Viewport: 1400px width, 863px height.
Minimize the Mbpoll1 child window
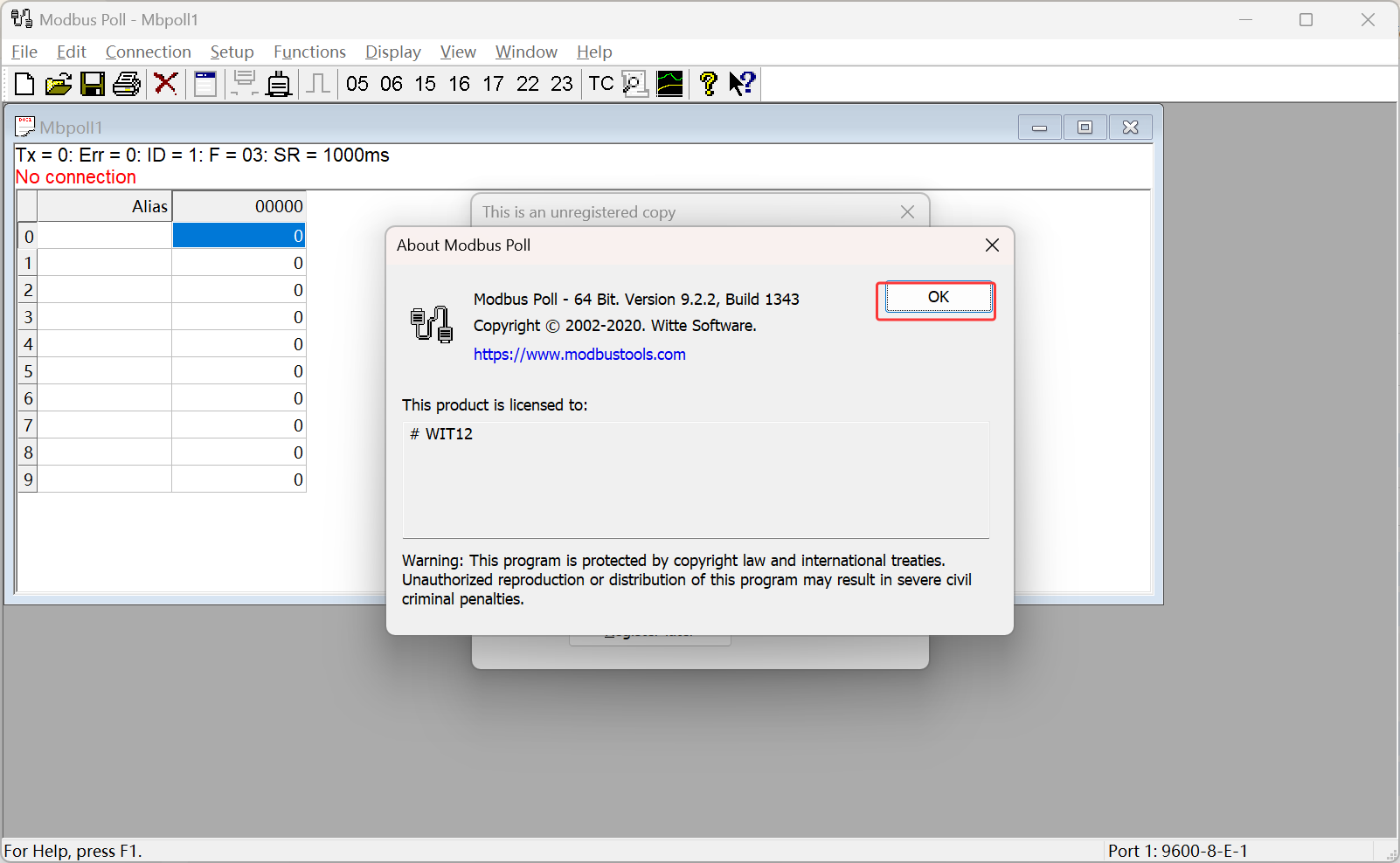1040,128
